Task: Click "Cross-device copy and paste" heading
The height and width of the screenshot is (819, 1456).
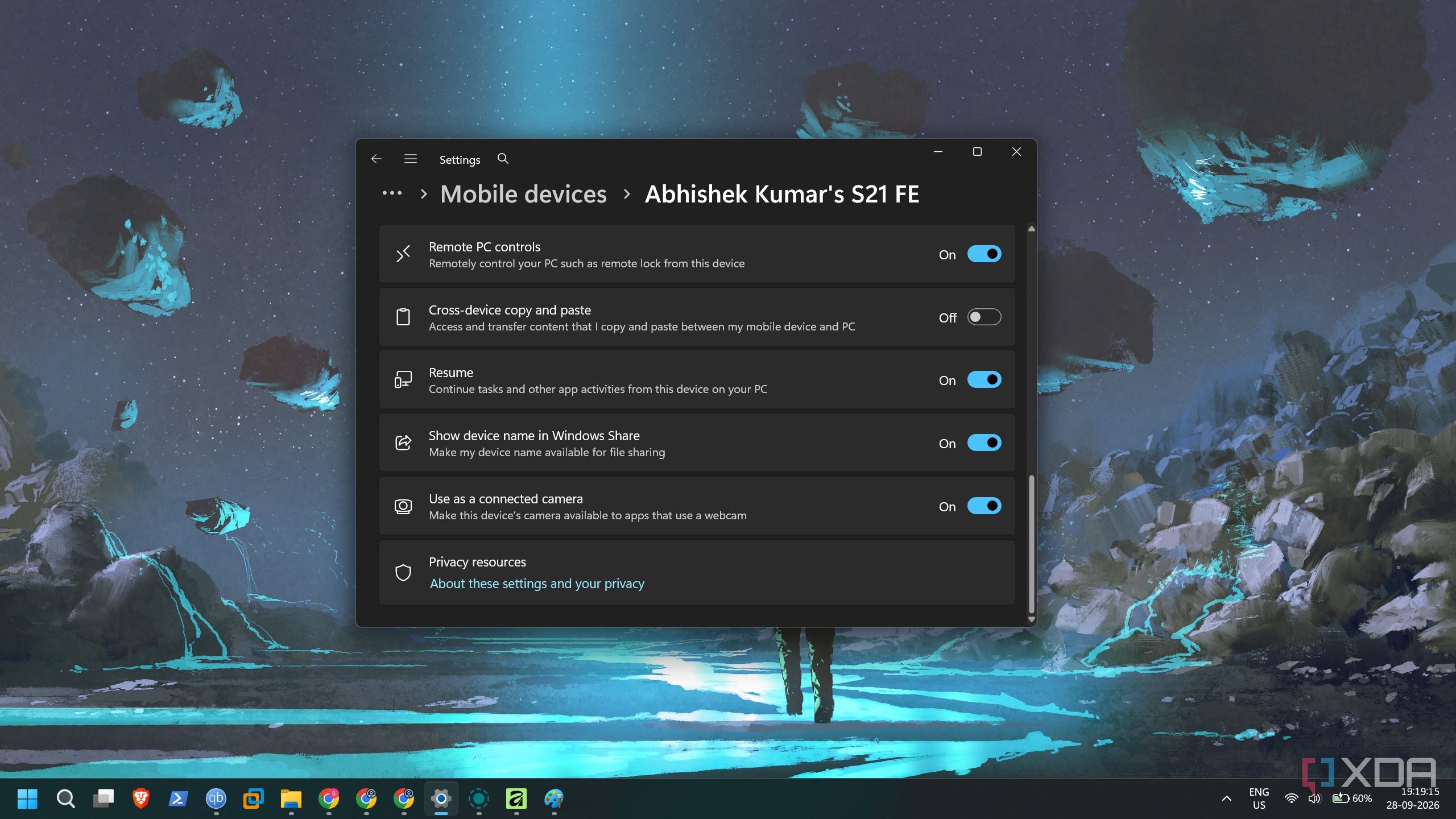Action: (x=510, y=310)
